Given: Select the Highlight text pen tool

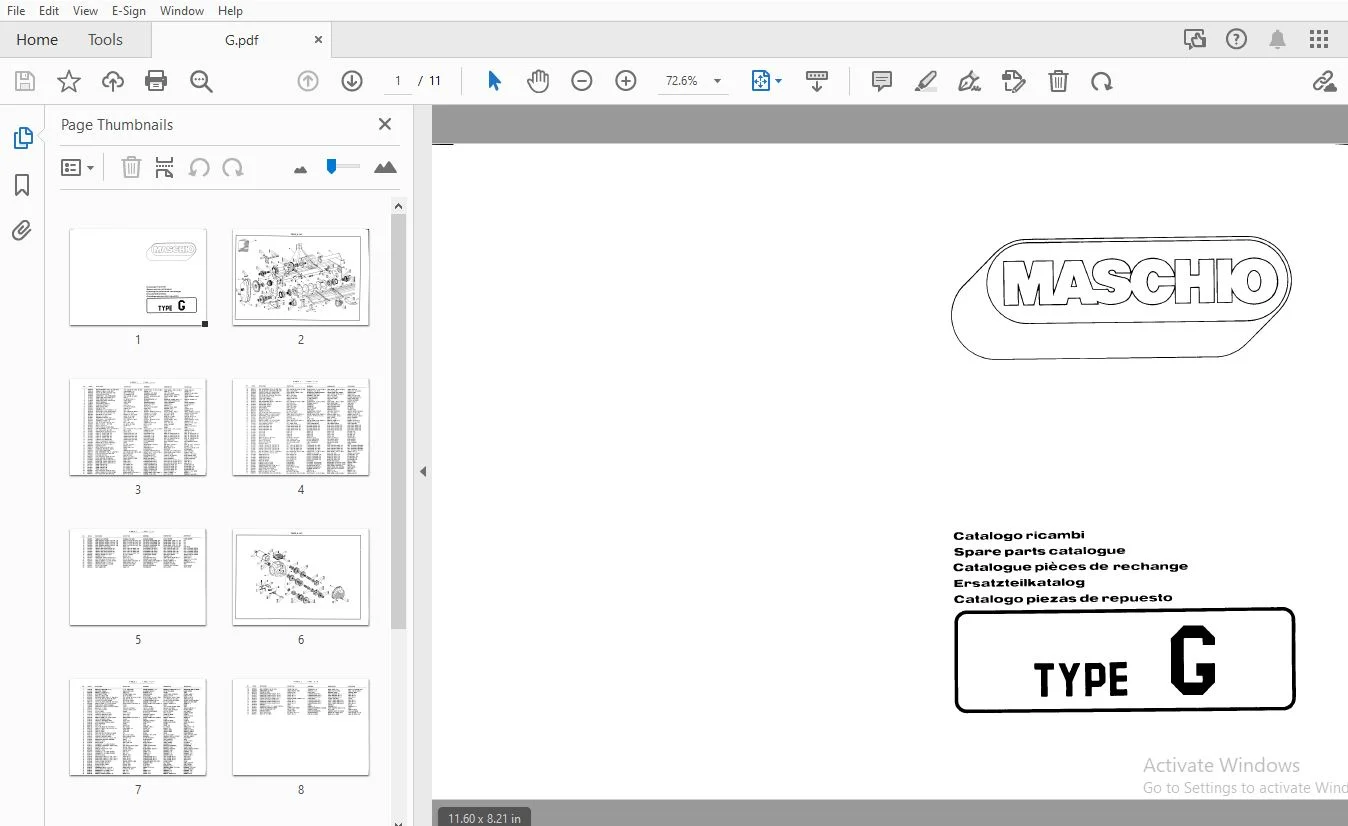Looking at the screenshot, I should 926,81.
